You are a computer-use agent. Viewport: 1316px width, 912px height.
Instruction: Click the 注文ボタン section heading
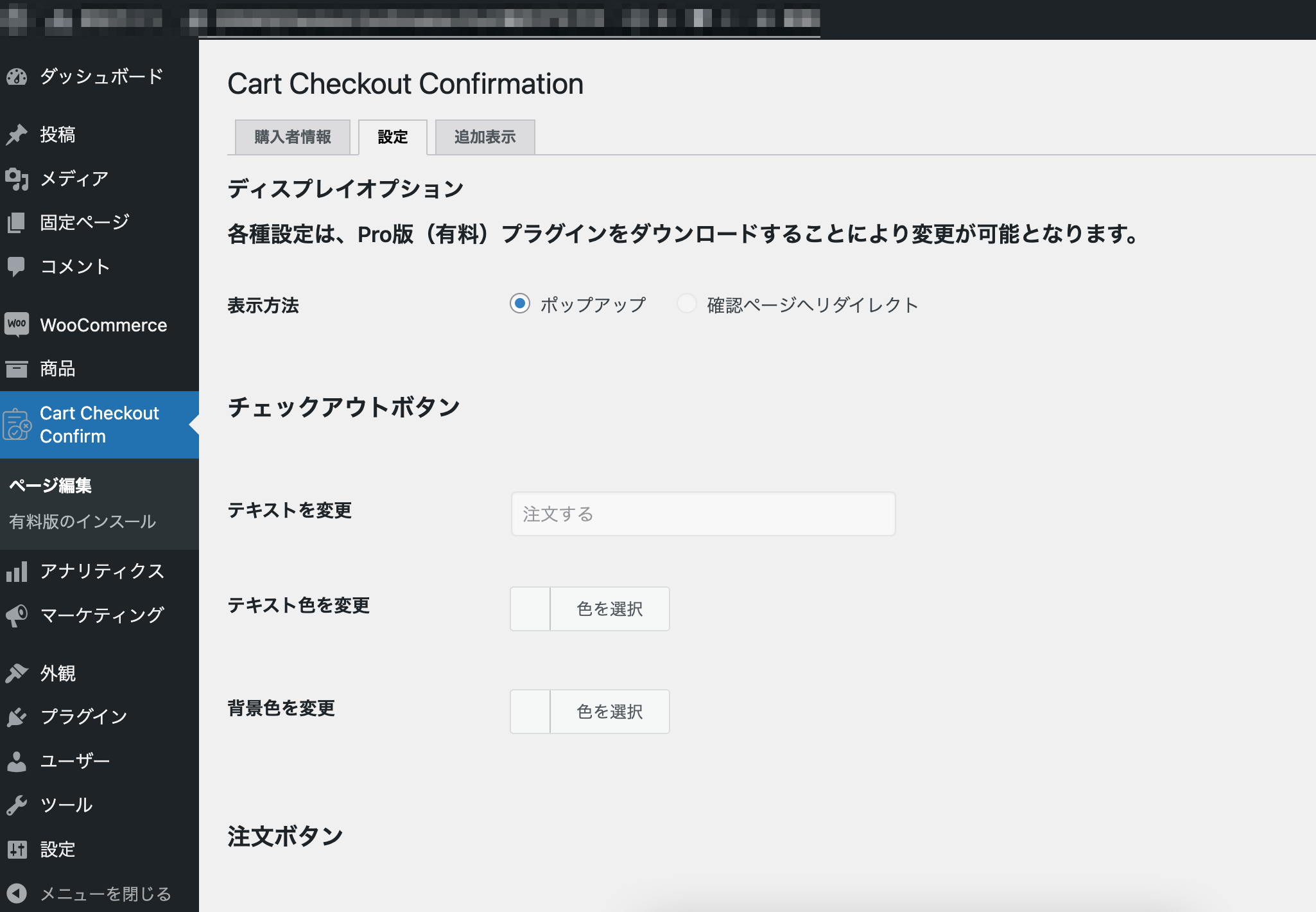pyautogui.click(x=286, y=836)
